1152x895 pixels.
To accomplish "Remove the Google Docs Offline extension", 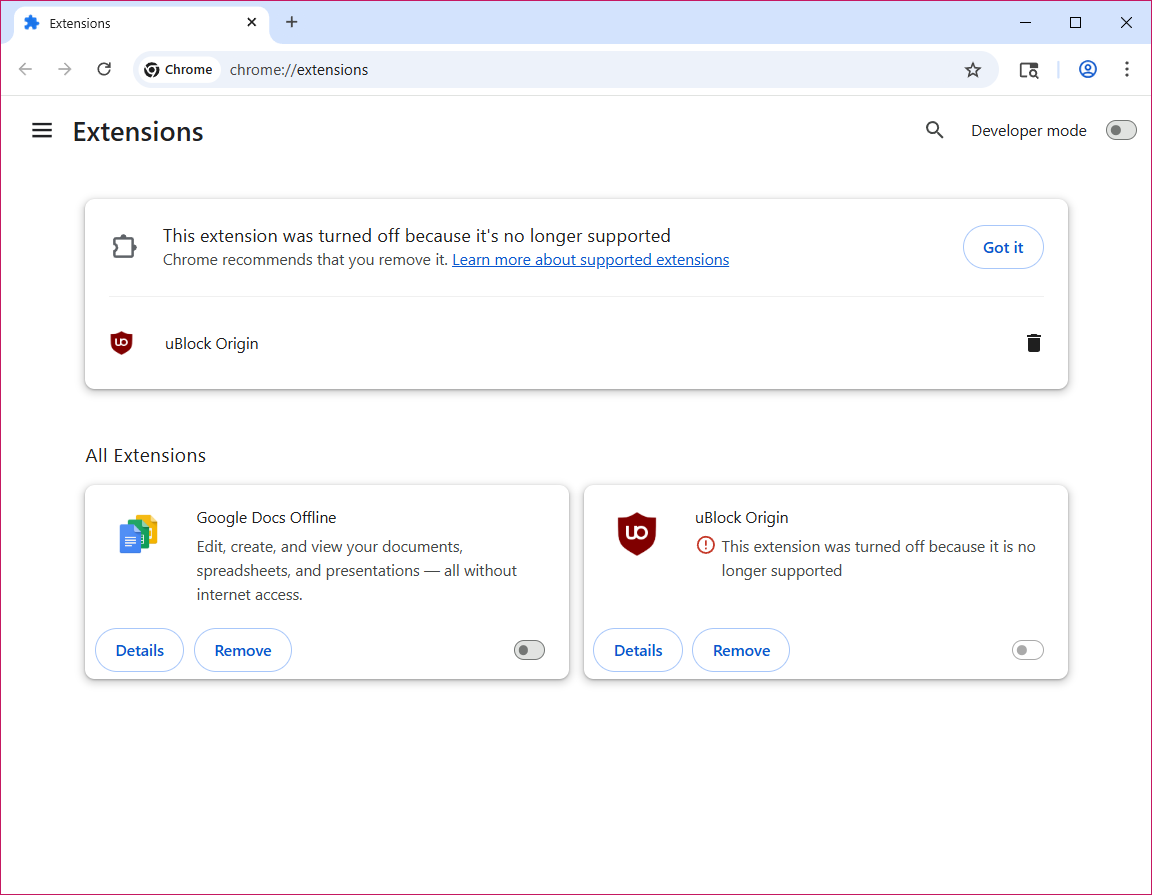I will pyautogui.click(x=242, y=650).
